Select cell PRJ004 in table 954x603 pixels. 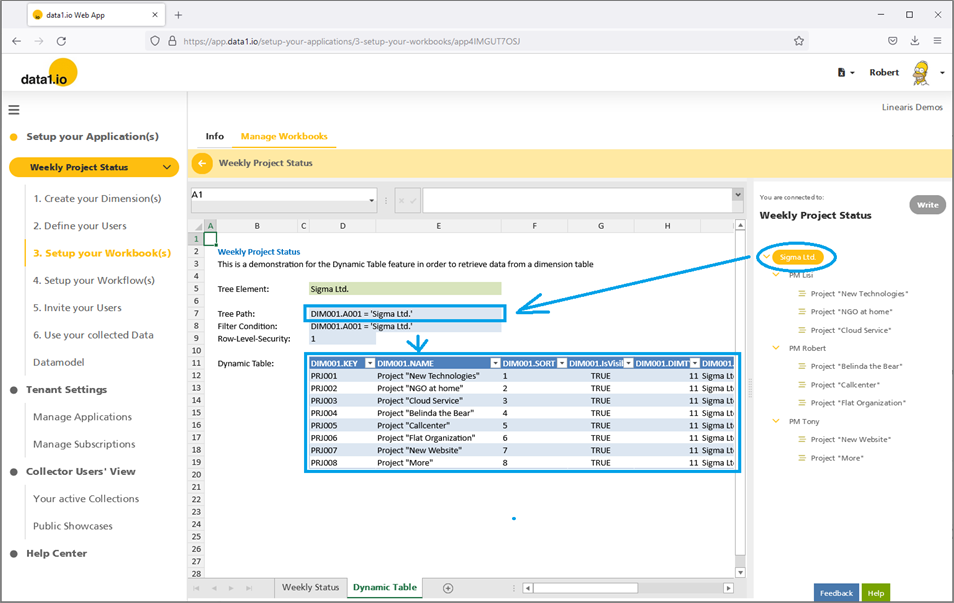pos(341,413)
